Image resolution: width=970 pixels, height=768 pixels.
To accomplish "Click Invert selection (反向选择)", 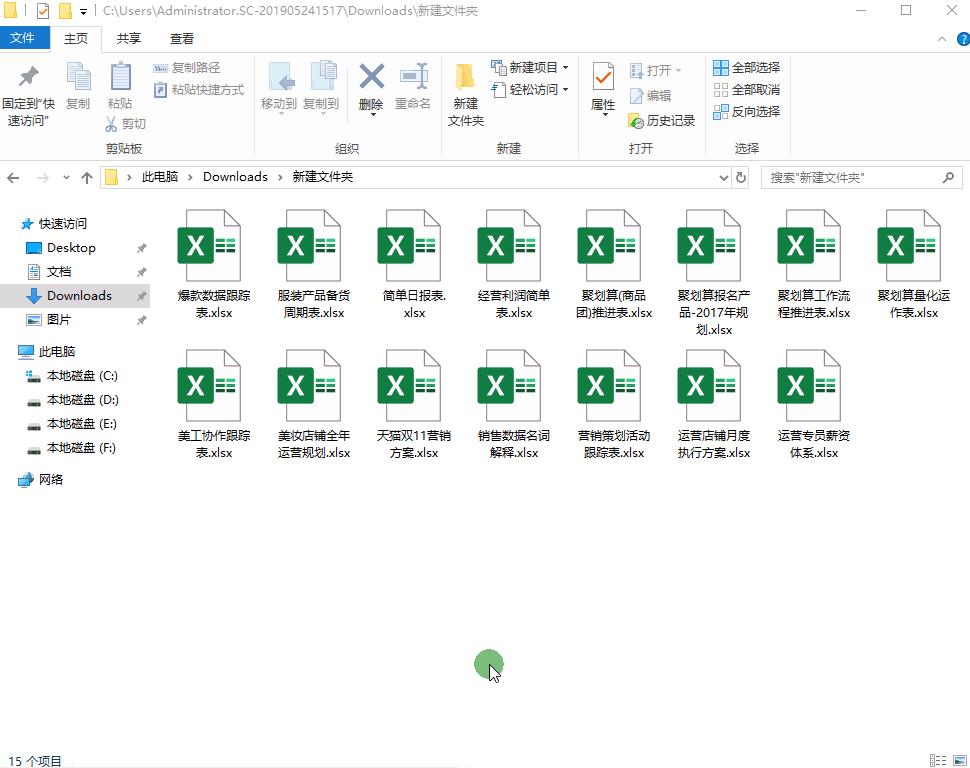I will [x=747, y=112].
